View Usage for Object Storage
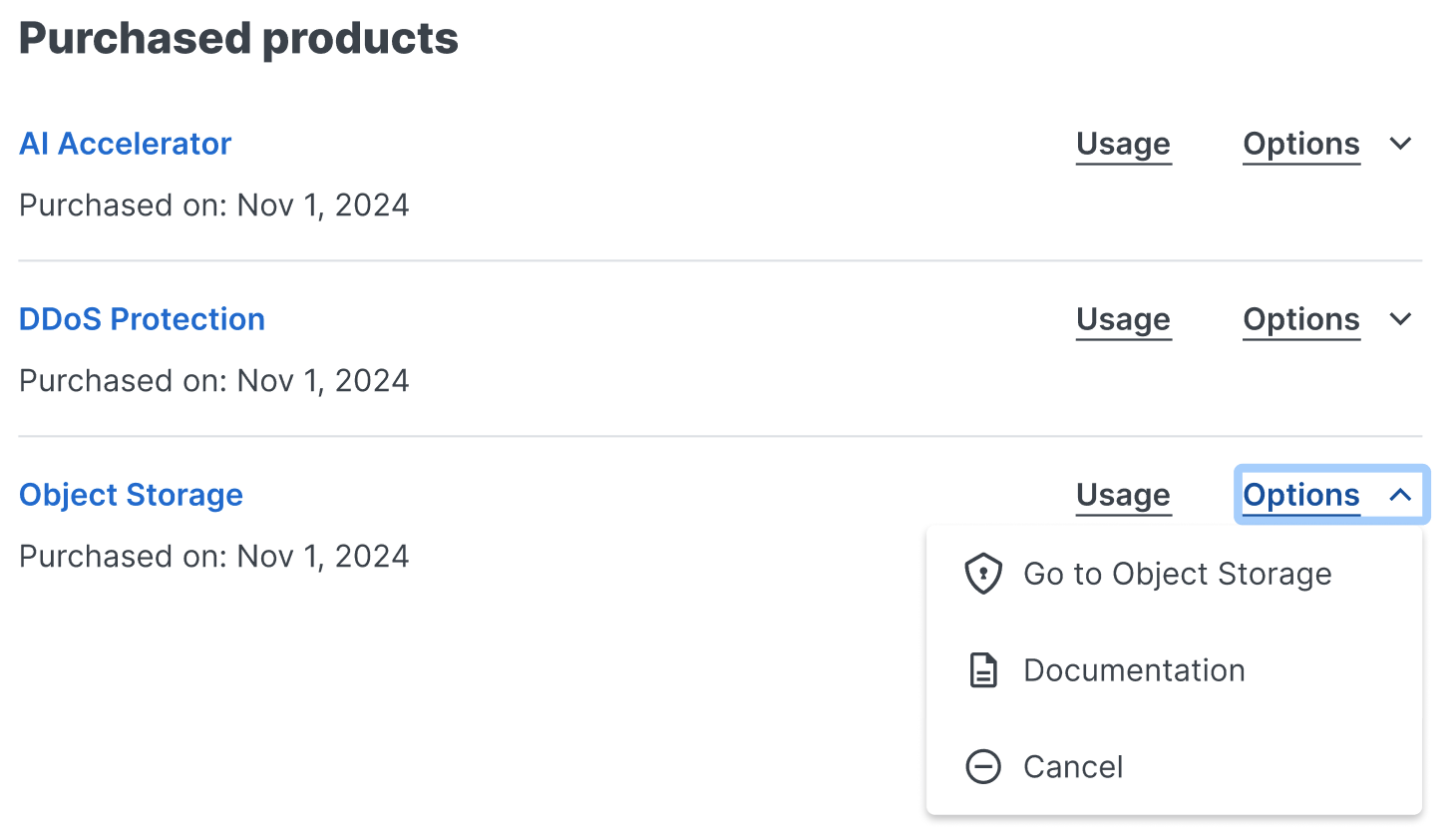 (x=1123, y=495)
